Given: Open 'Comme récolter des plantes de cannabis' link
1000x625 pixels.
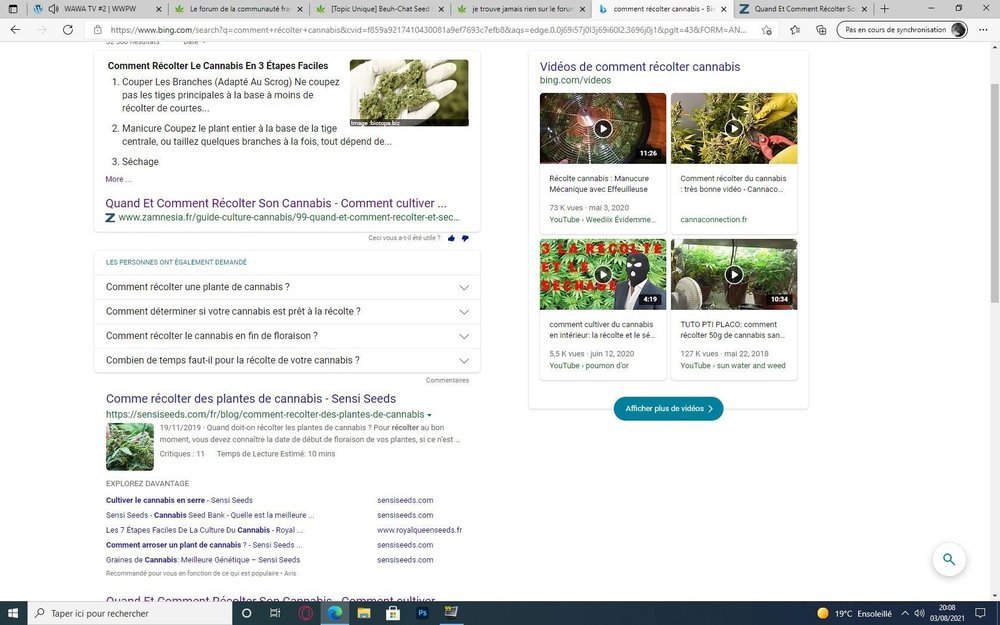Looking at the screenshot, I should (x=251, y=399).
